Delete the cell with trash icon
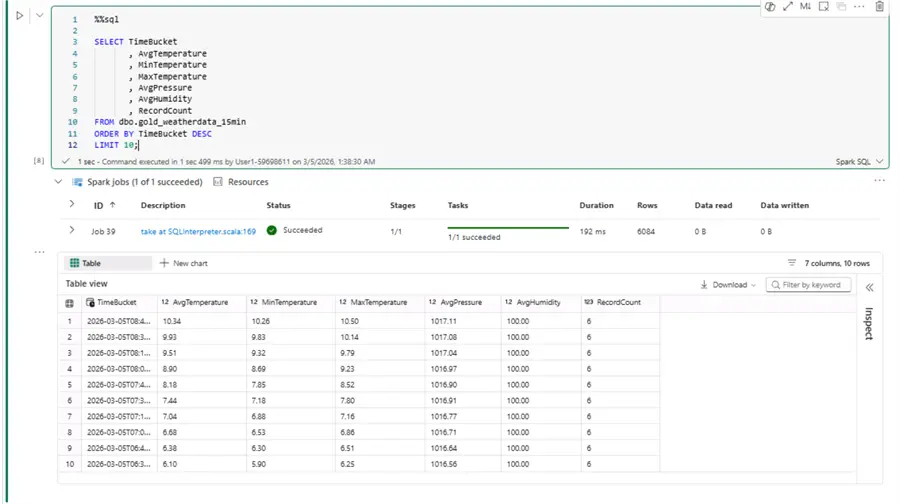Viewport: 900px width, 504px height. tap(879, 6)
